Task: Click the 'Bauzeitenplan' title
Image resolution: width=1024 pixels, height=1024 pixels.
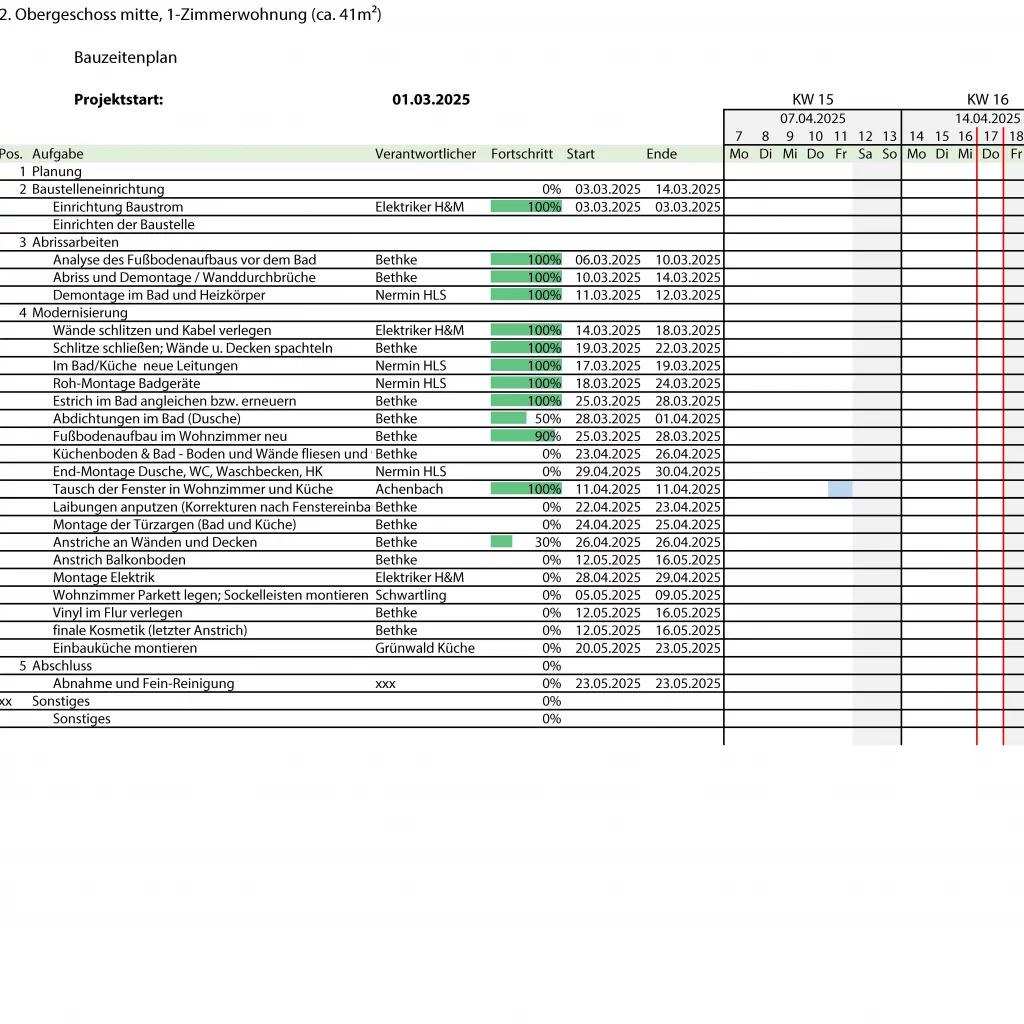Action: pyautogui.click(x=125, y=58)
